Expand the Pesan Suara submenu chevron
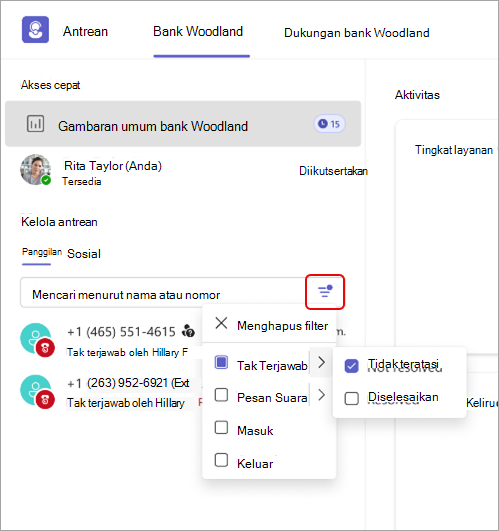This screenshot has height=531, width=499. pyautogui.click(x=321, y=395)
